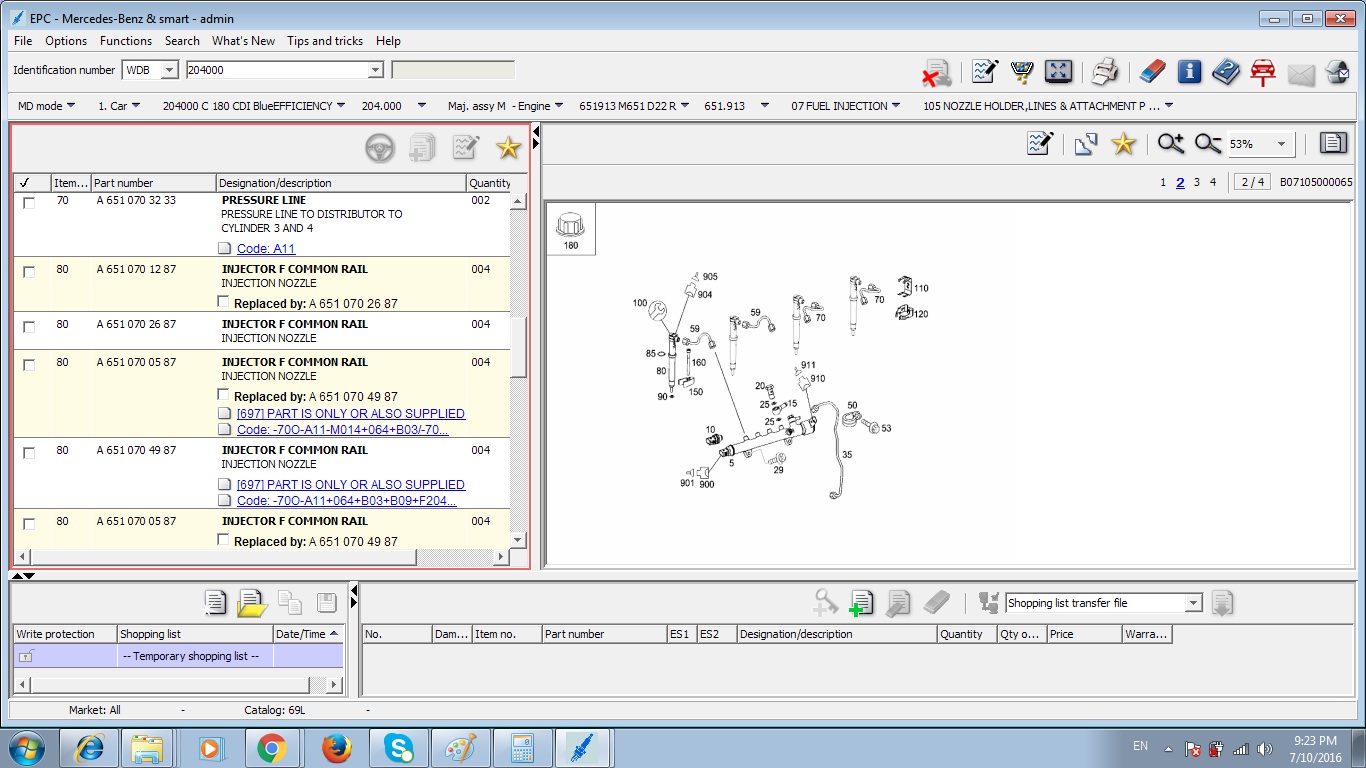Zoom out of the parts diagram

[x=1208, y=144]
